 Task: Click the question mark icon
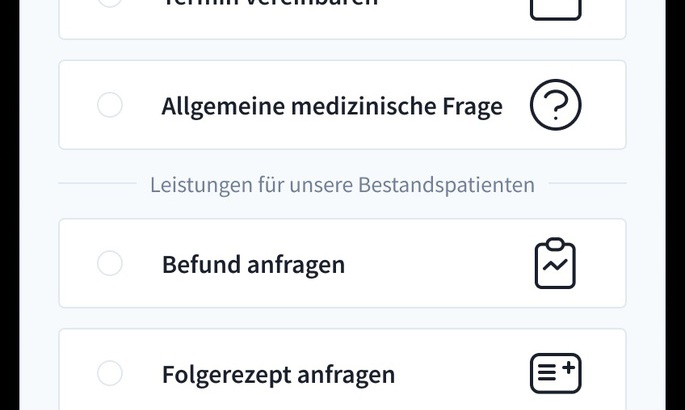click(x=555, y=105)
